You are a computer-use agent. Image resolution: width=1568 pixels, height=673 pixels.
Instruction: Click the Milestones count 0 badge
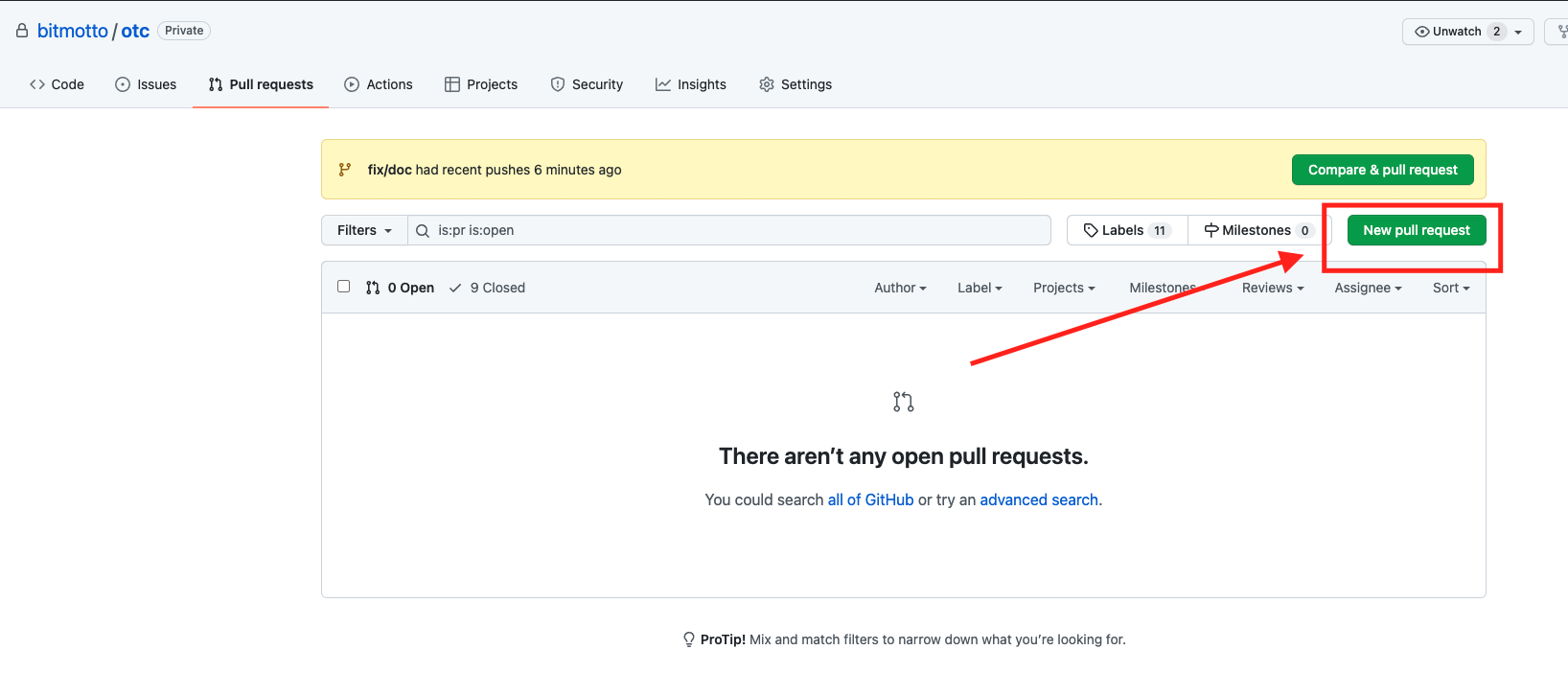1304,230
